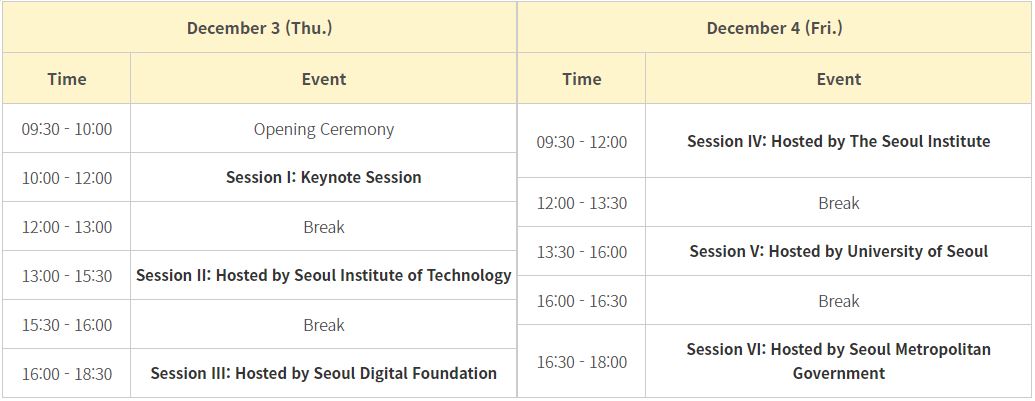
Task: Click Session II: Seoul Institute of Technology
Action: [x=323, y=275]
